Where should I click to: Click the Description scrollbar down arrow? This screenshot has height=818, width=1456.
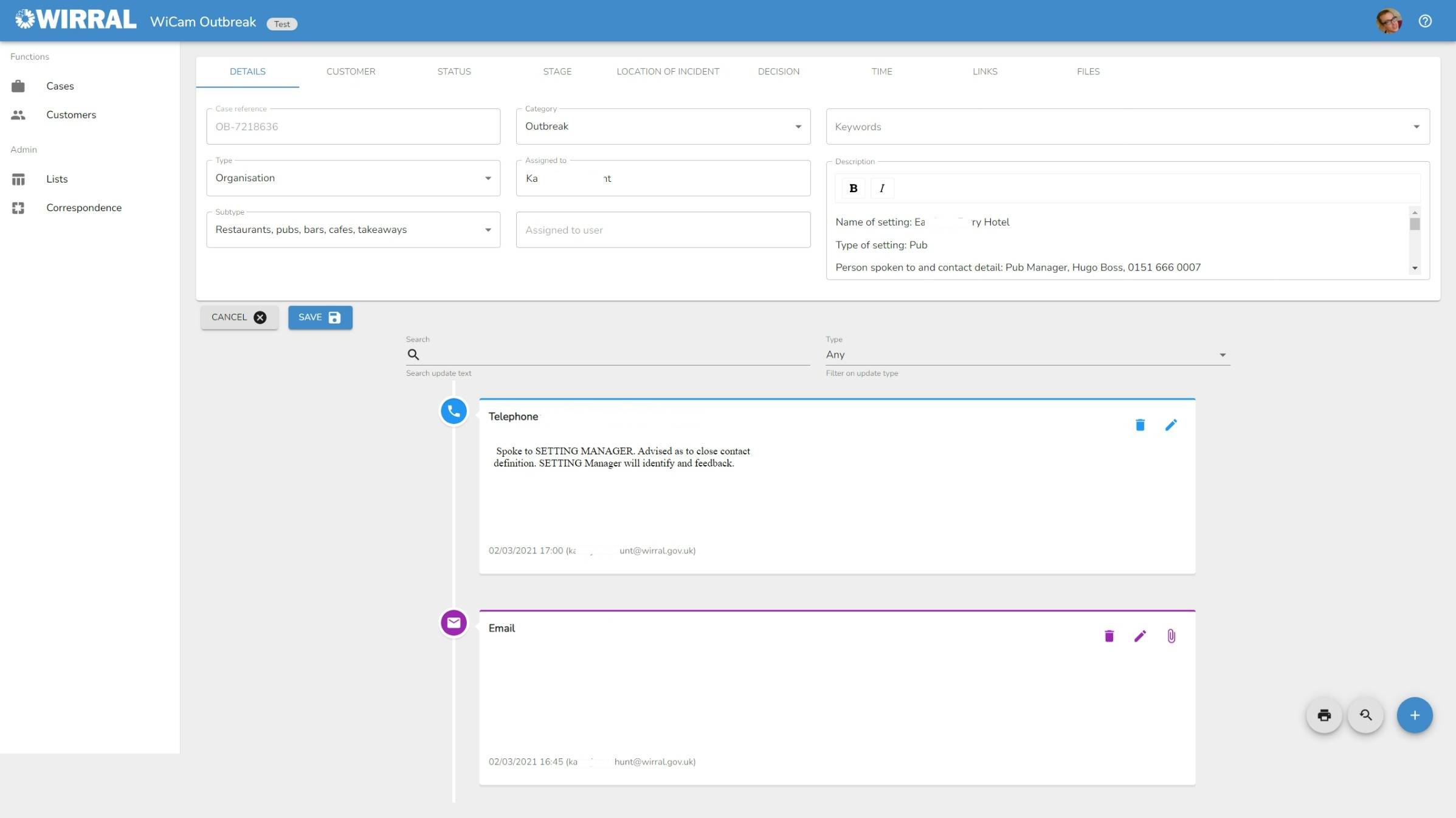(1415, 268)
